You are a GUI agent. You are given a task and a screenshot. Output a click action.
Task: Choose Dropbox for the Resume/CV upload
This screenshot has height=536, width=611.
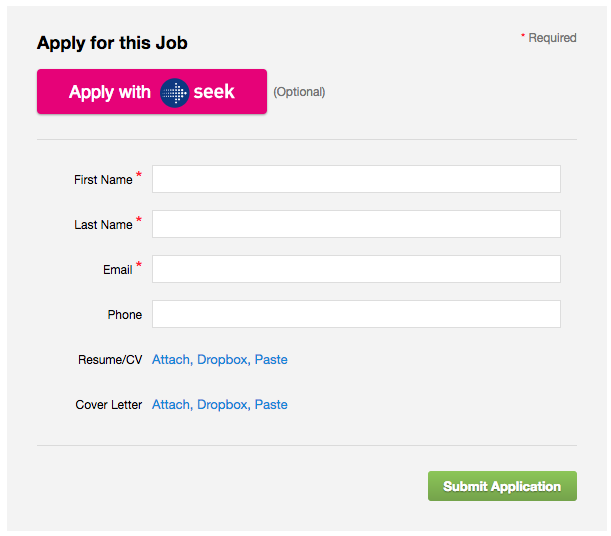point(222,359)
